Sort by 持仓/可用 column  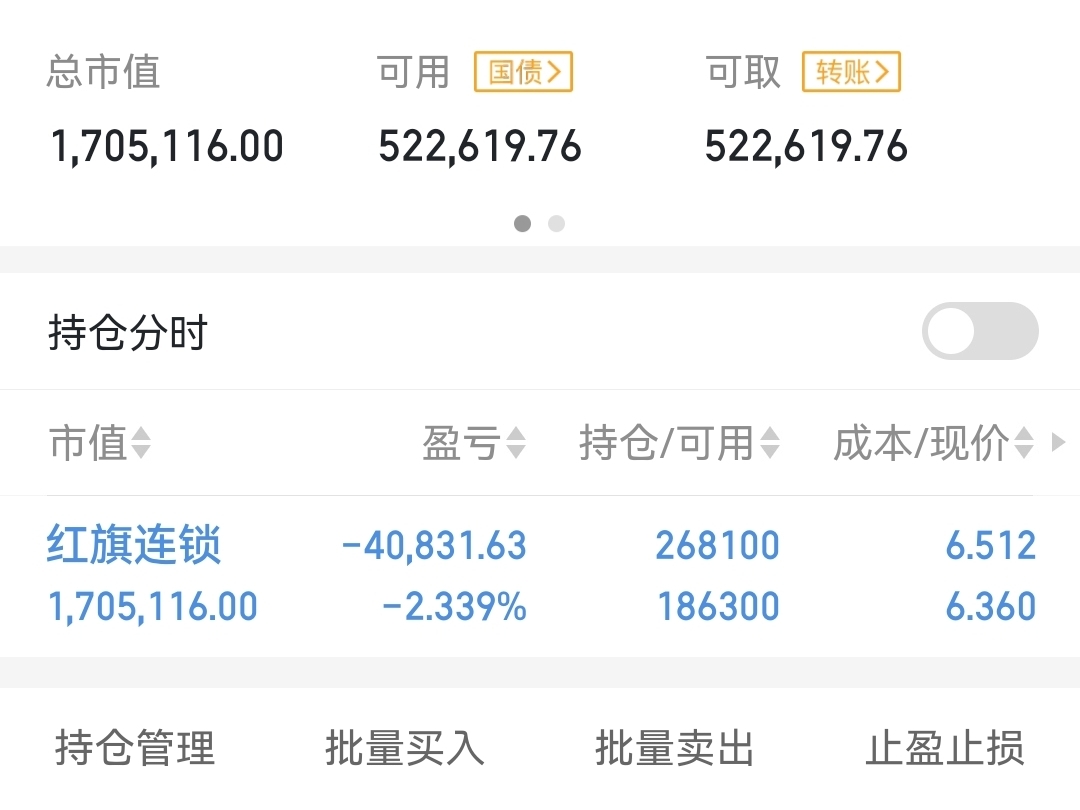(679, 442)
